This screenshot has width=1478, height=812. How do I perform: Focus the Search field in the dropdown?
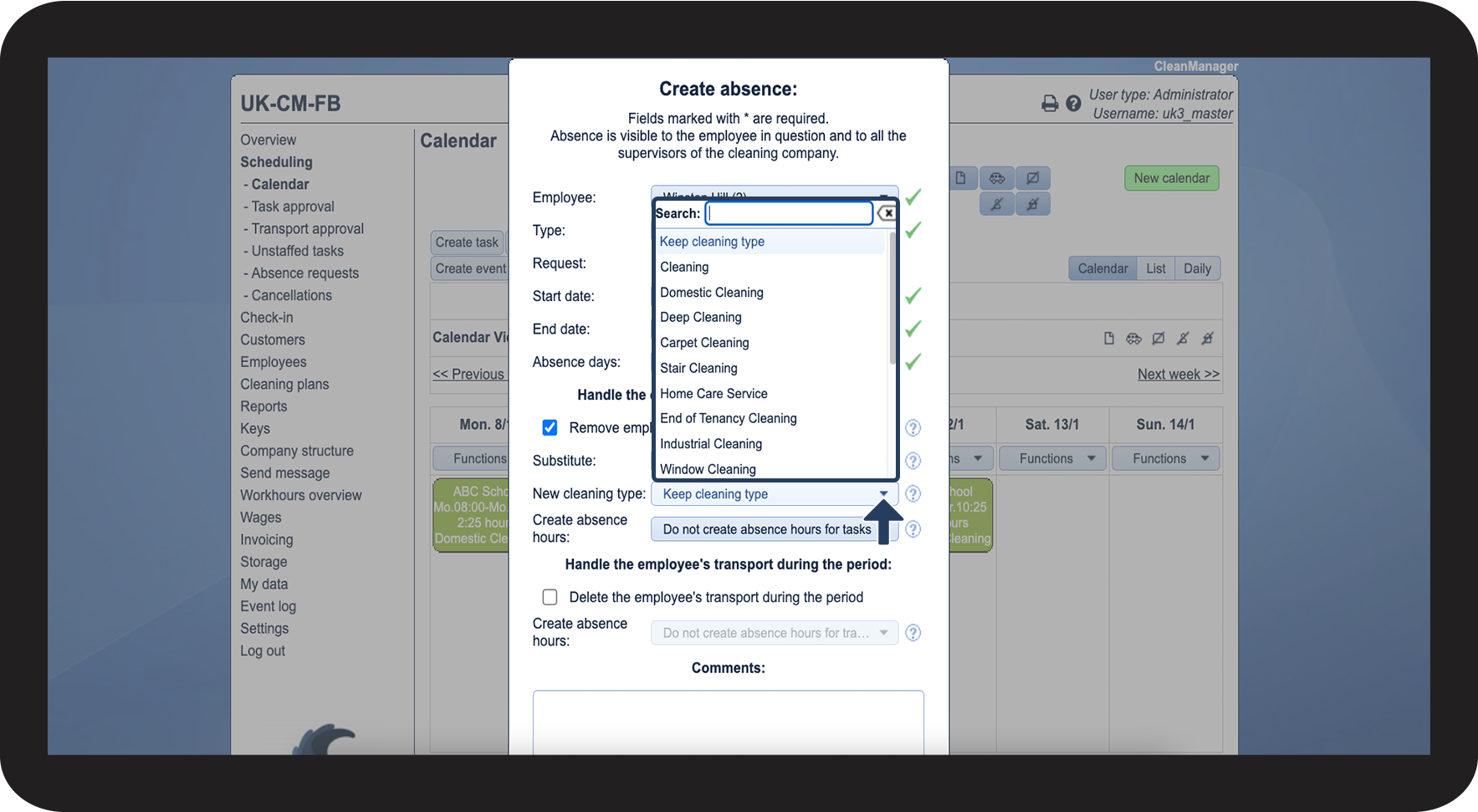[x=789, y=213]
